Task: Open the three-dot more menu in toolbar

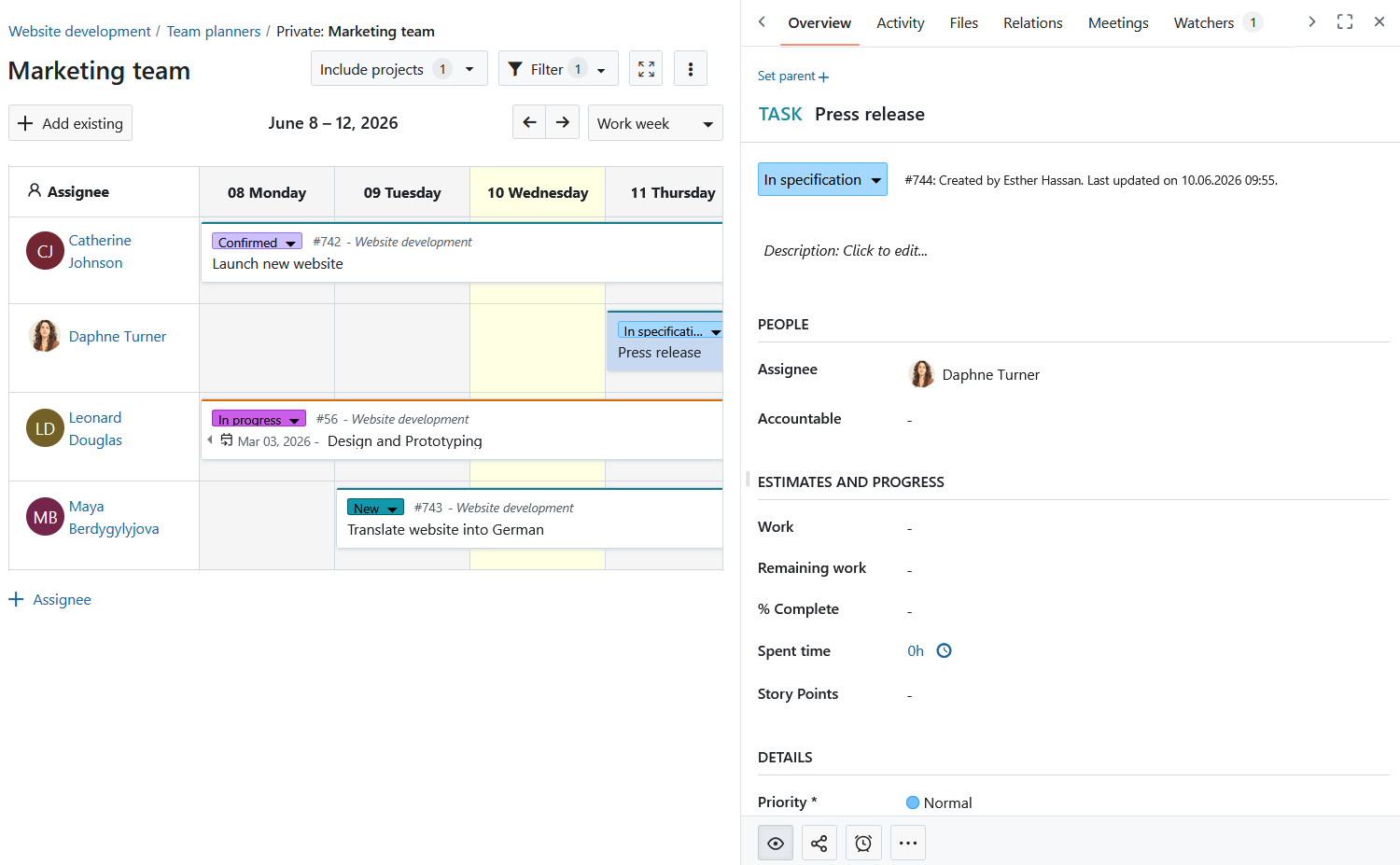Action: 691,68
